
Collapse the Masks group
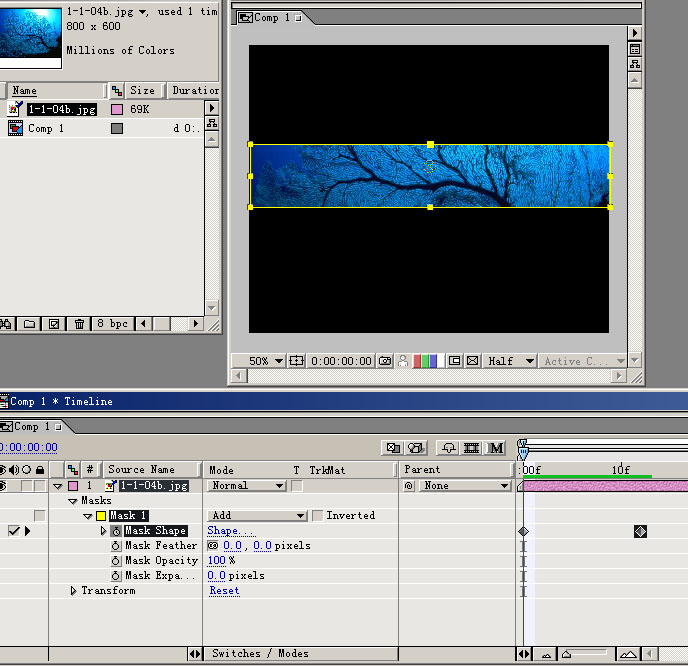tap(73, 501)
